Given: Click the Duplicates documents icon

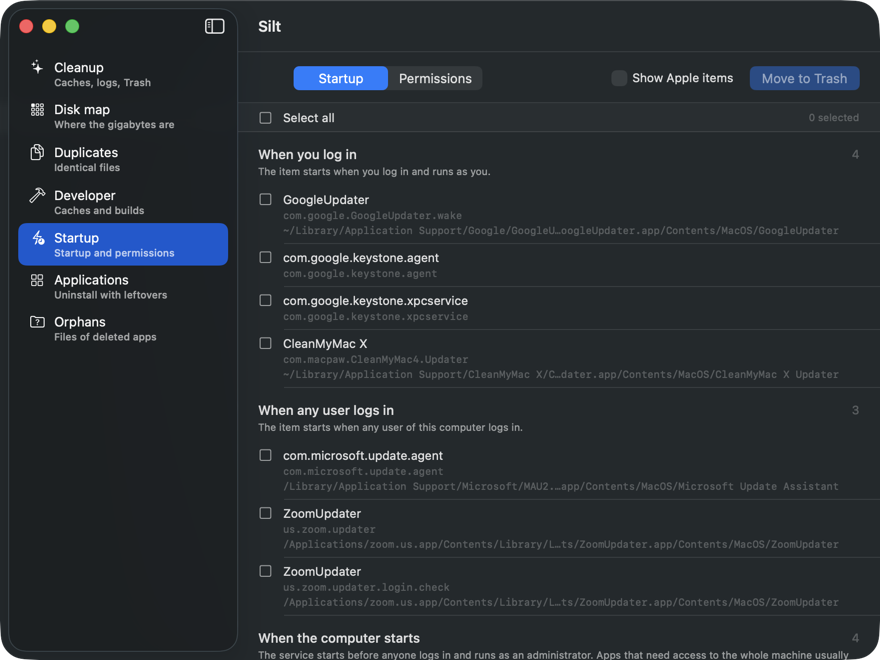Looking at the screenshot, I should [x=37, y=152].
